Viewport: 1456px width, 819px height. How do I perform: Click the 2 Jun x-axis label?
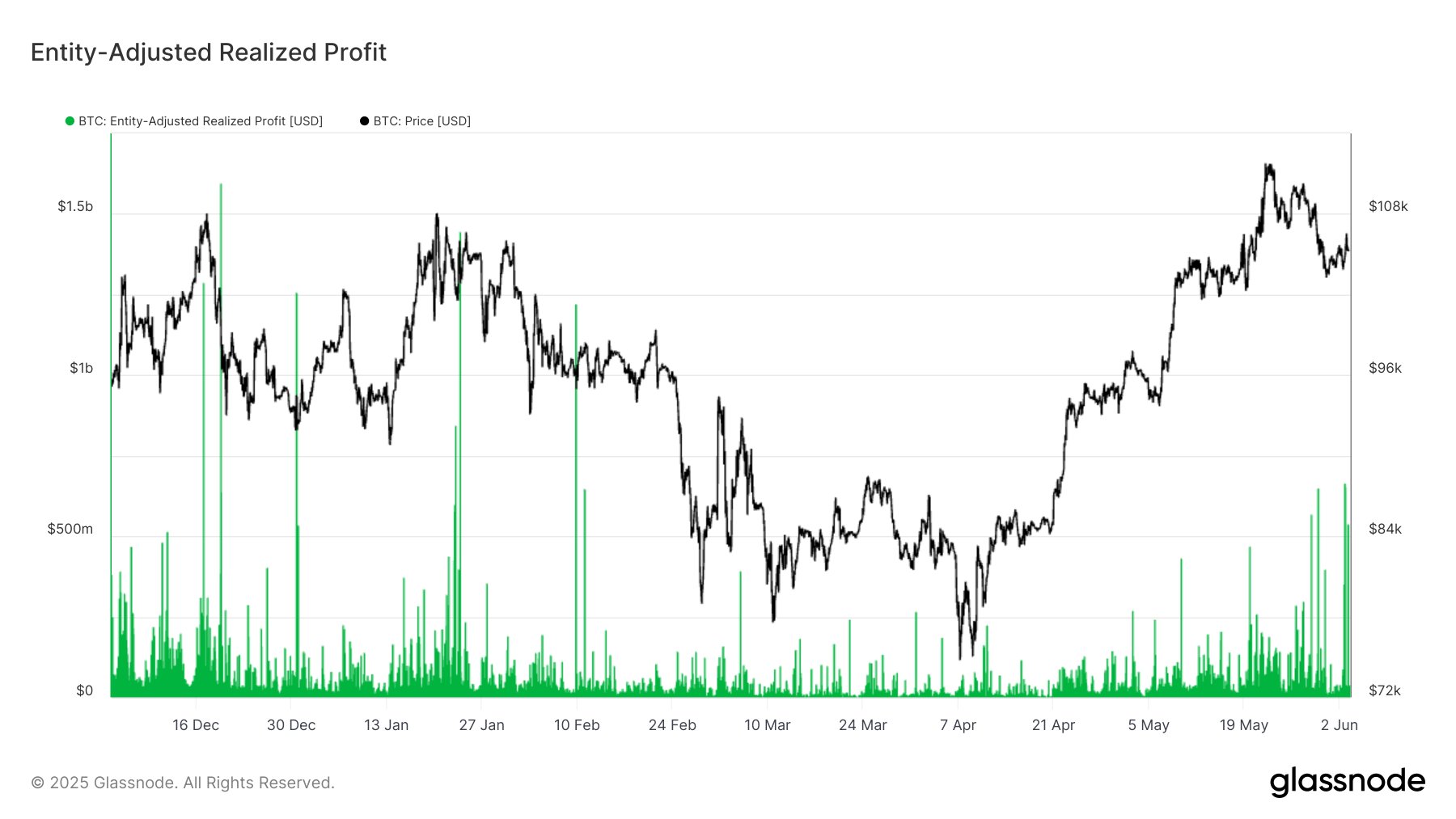point(1339,725)
